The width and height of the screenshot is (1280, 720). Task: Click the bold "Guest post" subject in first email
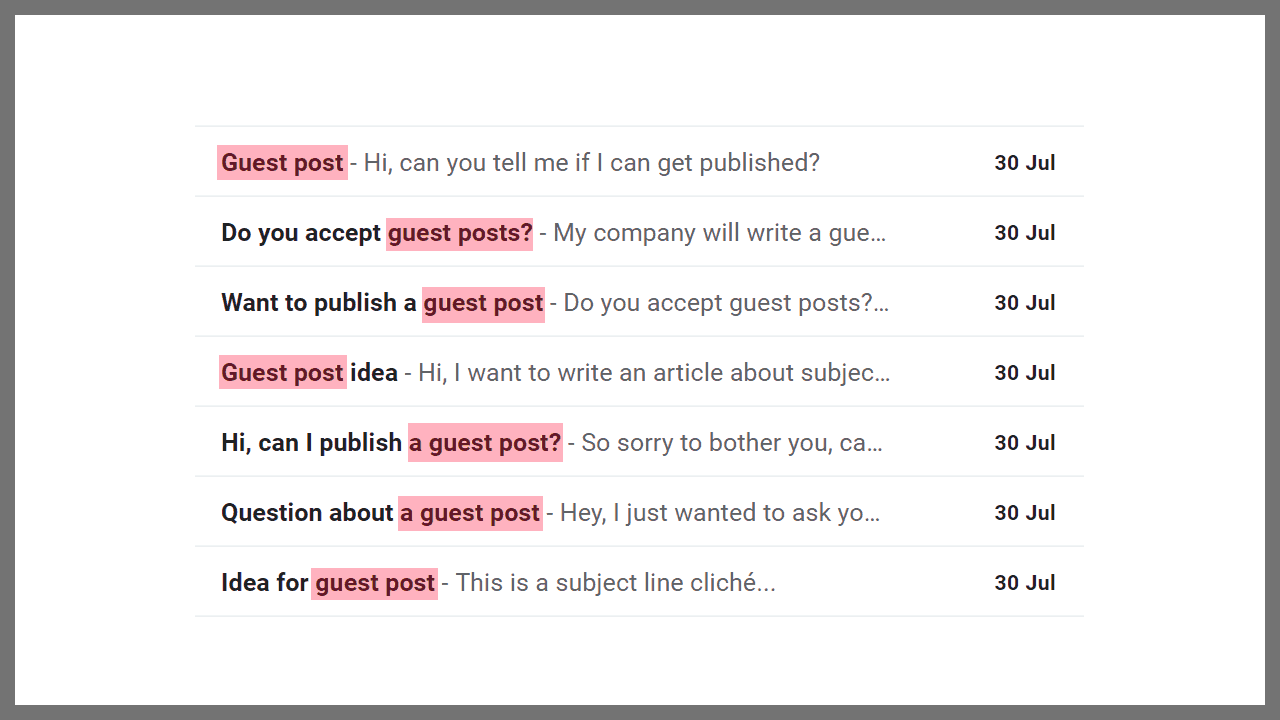coord(282,163)
